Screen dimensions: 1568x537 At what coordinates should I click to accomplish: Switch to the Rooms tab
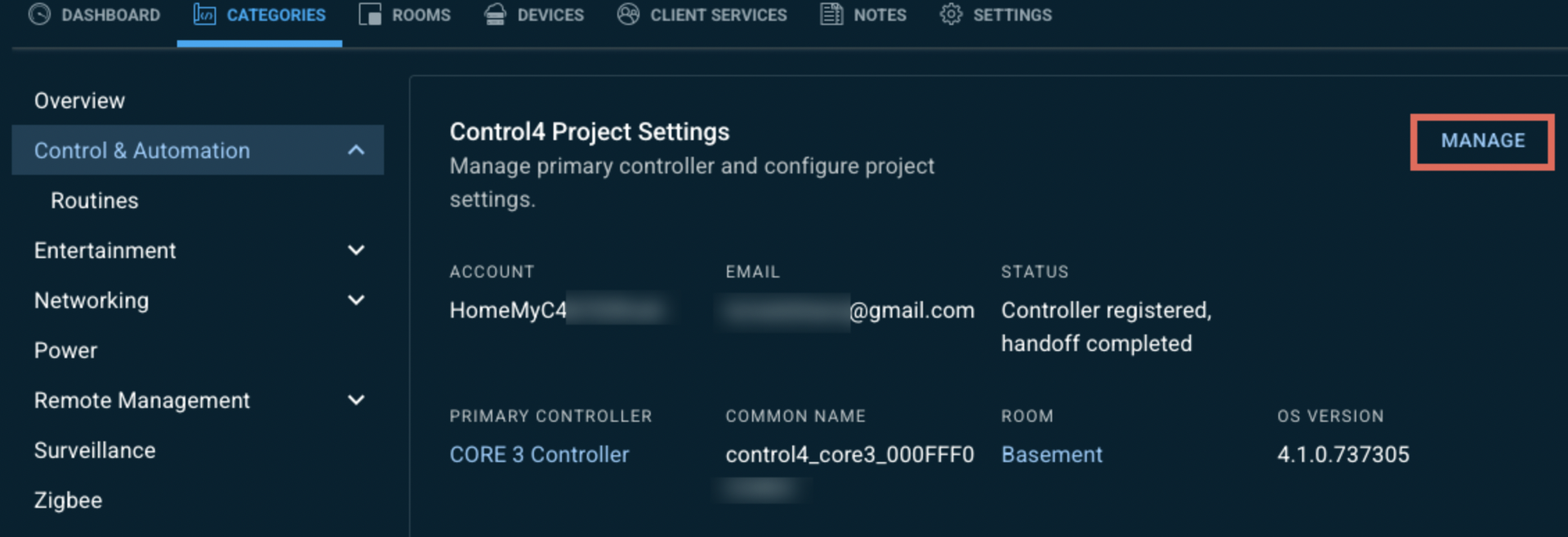coord(405,15)
